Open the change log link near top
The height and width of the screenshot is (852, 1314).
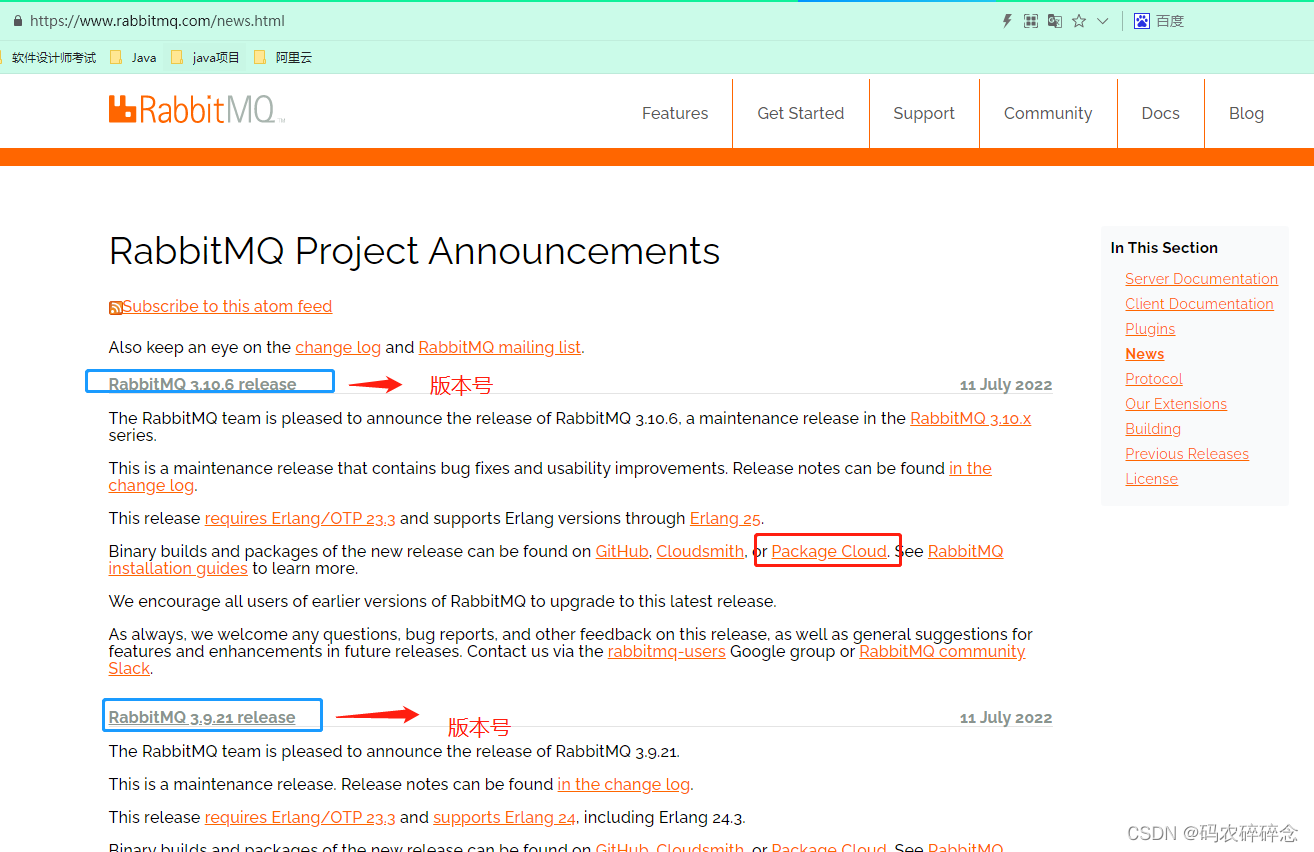point(338,348)
